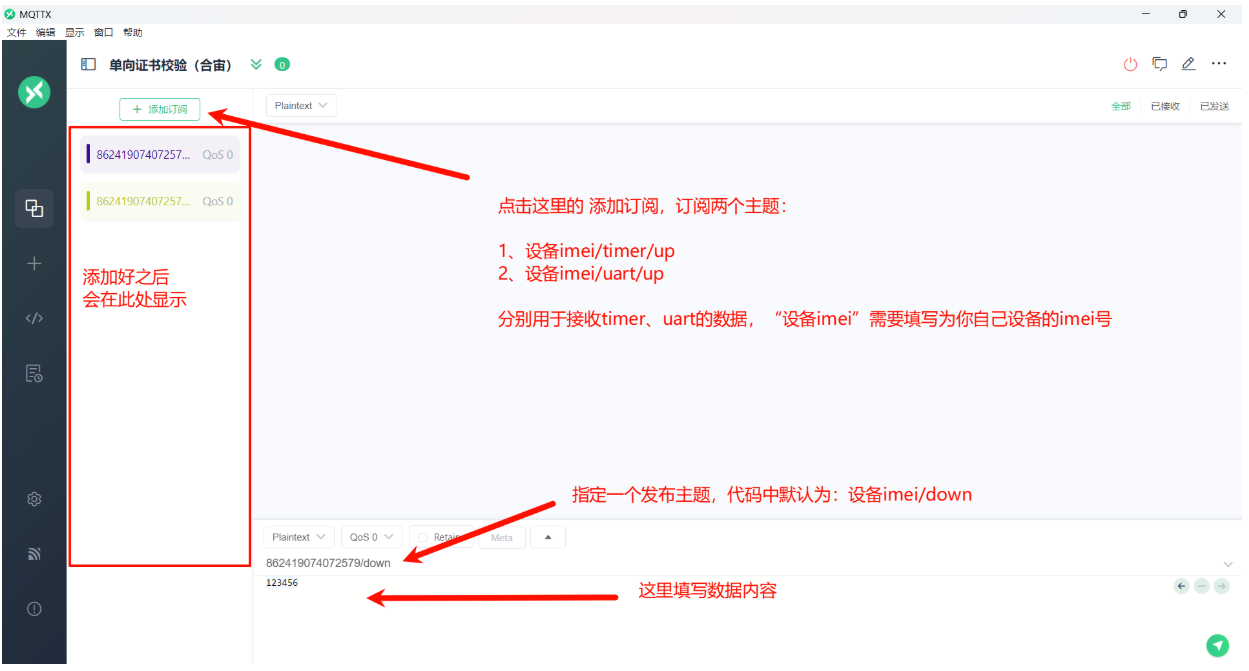Click the purple color bar of first subscription

pyautogui.click(x=89, y=155)
